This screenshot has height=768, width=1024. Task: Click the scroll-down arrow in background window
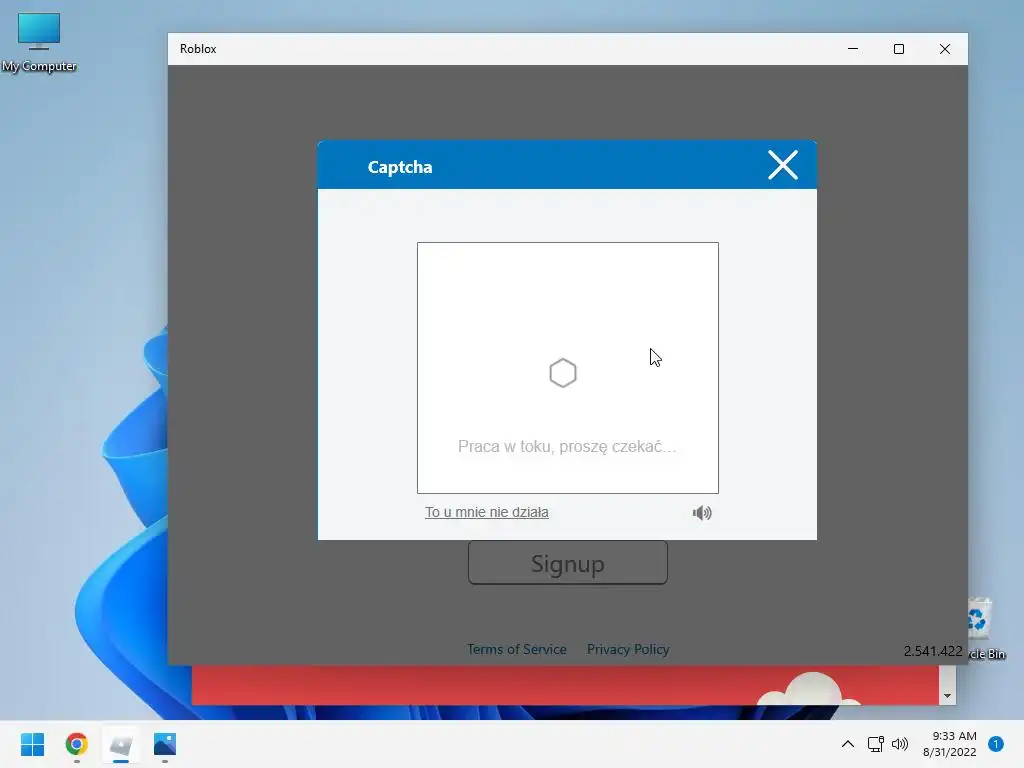point(947,696)
